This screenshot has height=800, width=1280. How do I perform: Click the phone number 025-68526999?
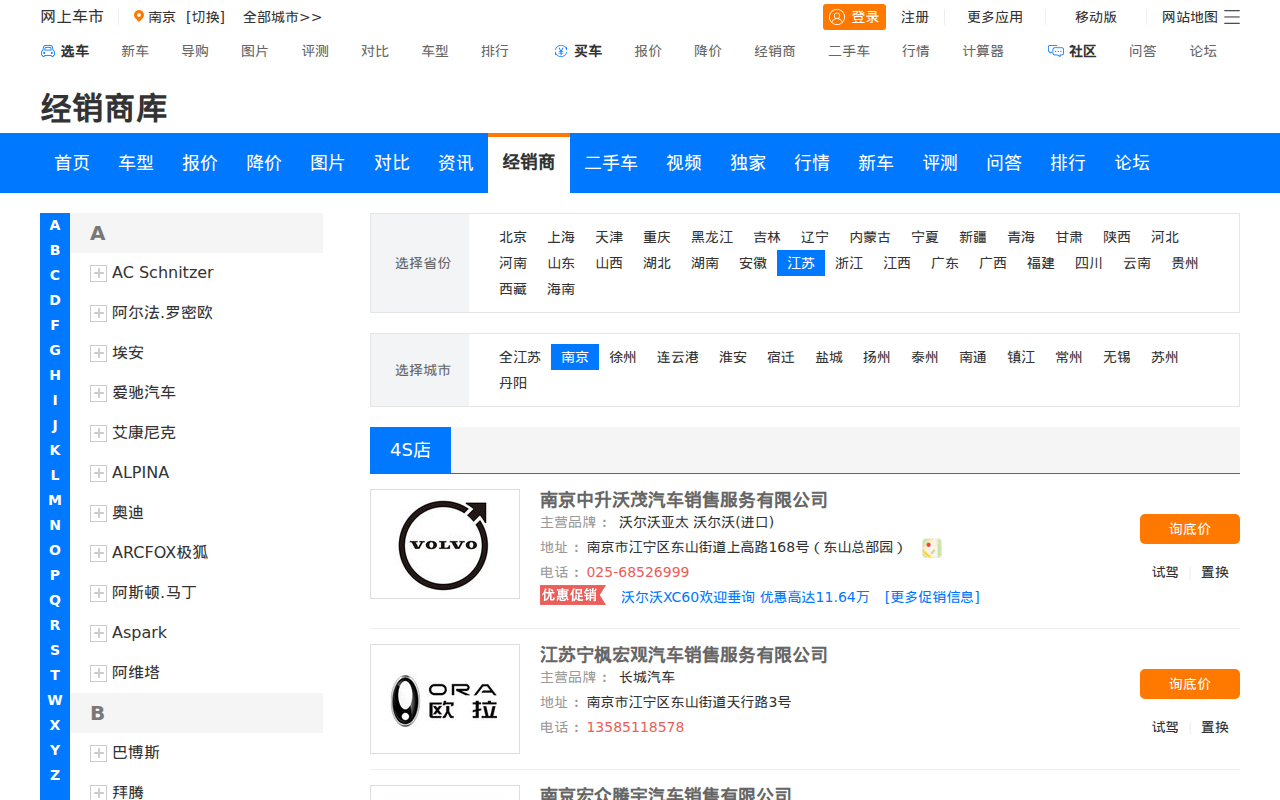[638, 572]
